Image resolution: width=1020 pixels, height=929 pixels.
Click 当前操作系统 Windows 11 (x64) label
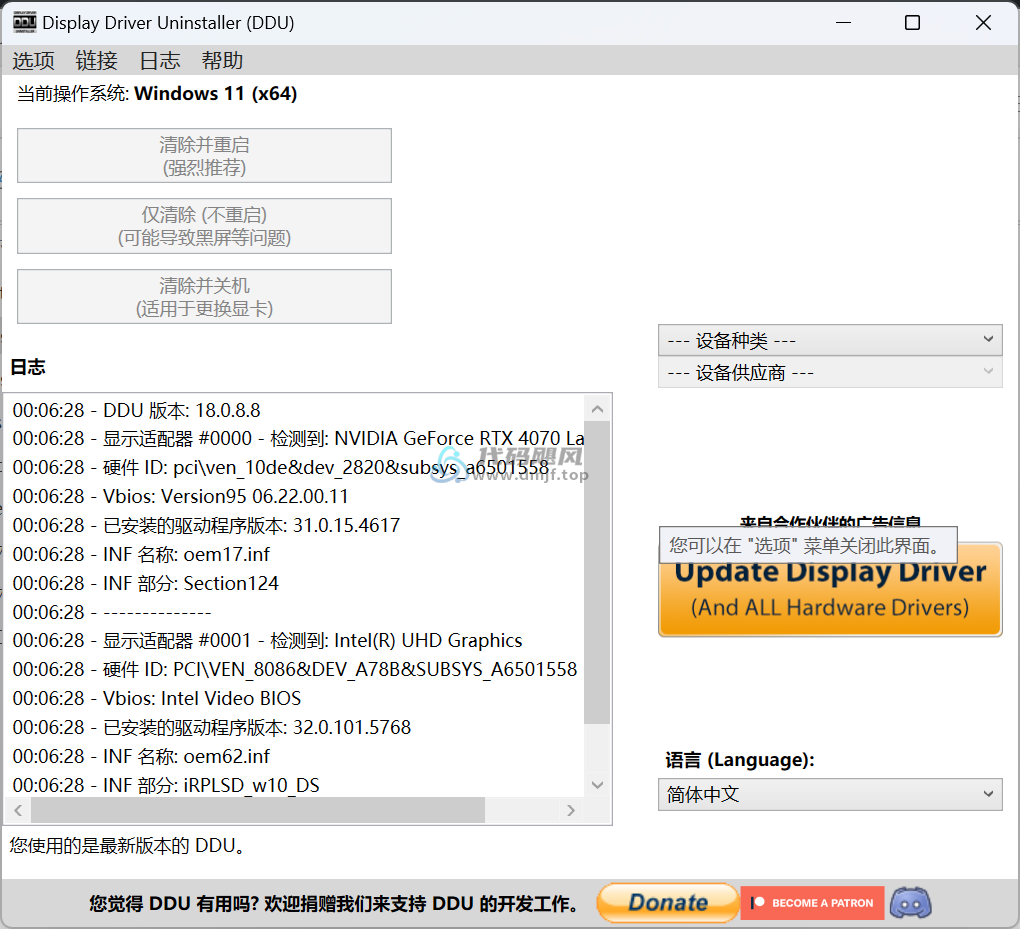157,94
